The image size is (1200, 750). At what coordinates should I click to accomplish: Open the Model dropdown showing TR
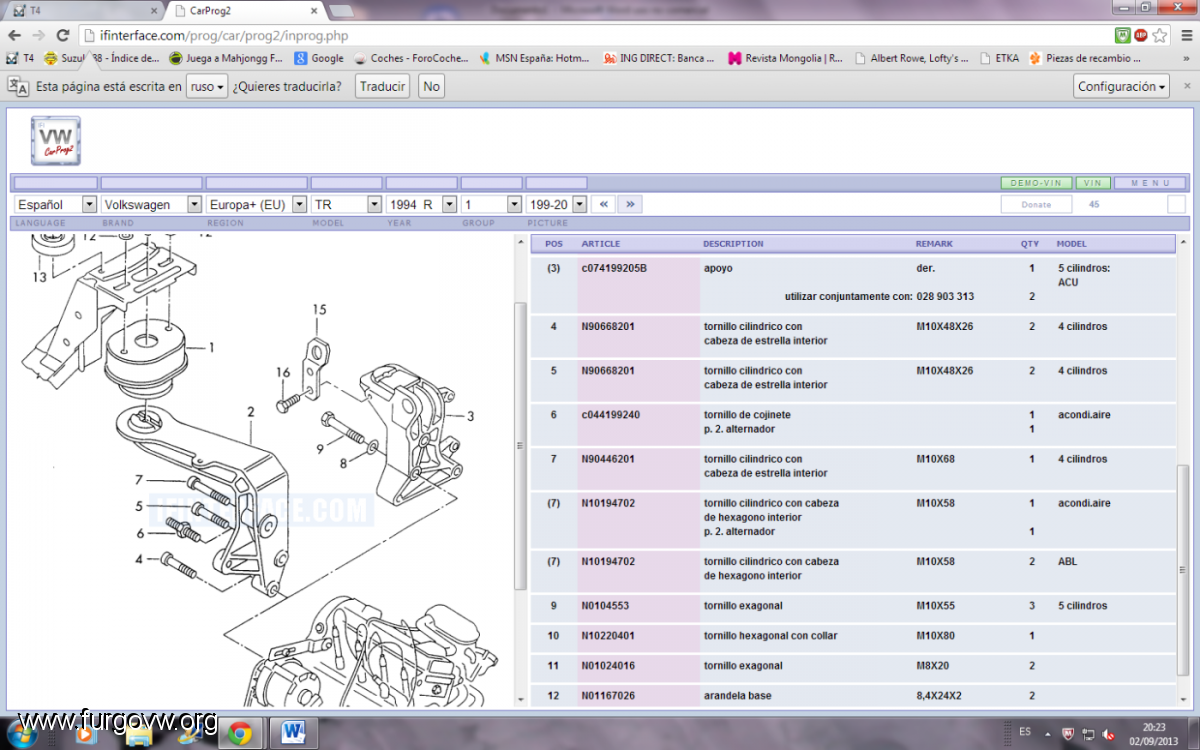pos(346,204)
